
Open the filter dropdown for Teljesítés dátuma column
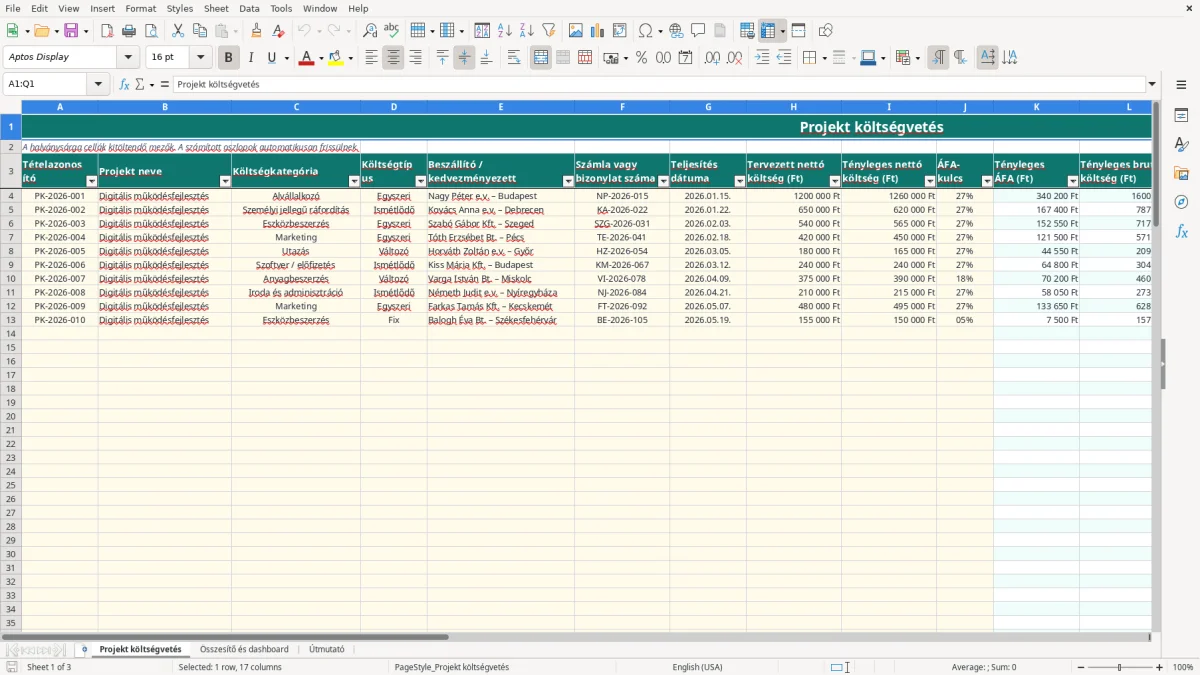(x=740, y=181)
